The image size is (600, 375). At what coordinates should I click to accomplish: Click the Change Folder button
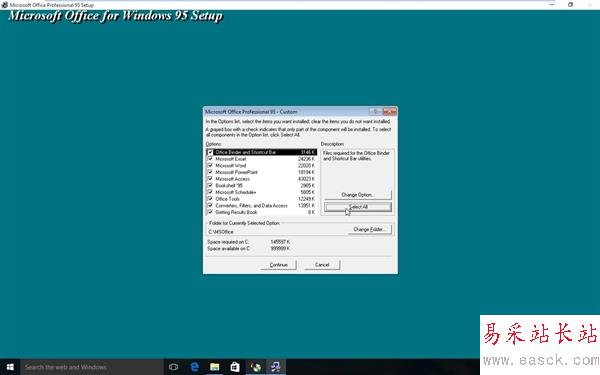click(370, 229)
